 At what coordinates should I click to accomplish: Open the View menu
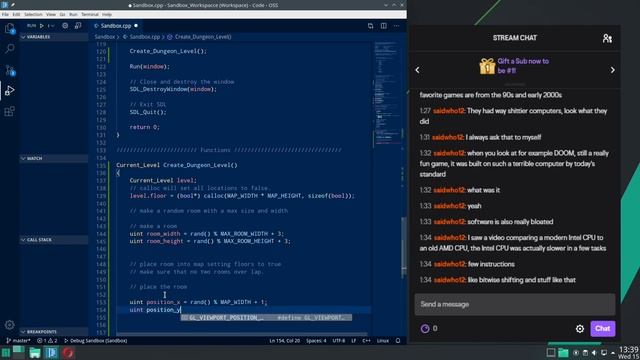(x=51, y=14)
